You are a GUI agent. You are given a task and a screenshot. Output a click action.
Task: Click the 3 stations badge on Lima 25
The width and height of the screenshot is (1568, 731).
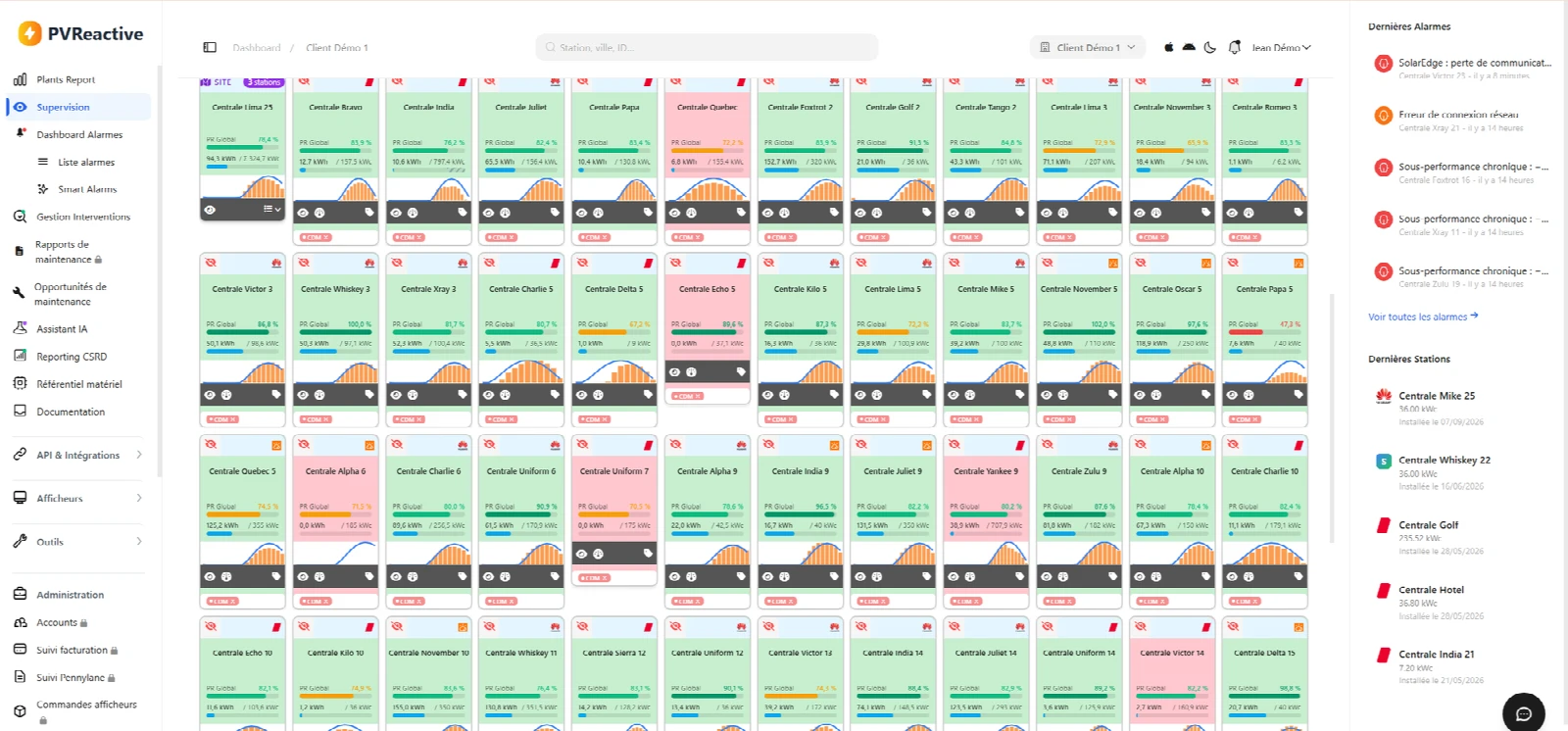[x=264, y=82]
